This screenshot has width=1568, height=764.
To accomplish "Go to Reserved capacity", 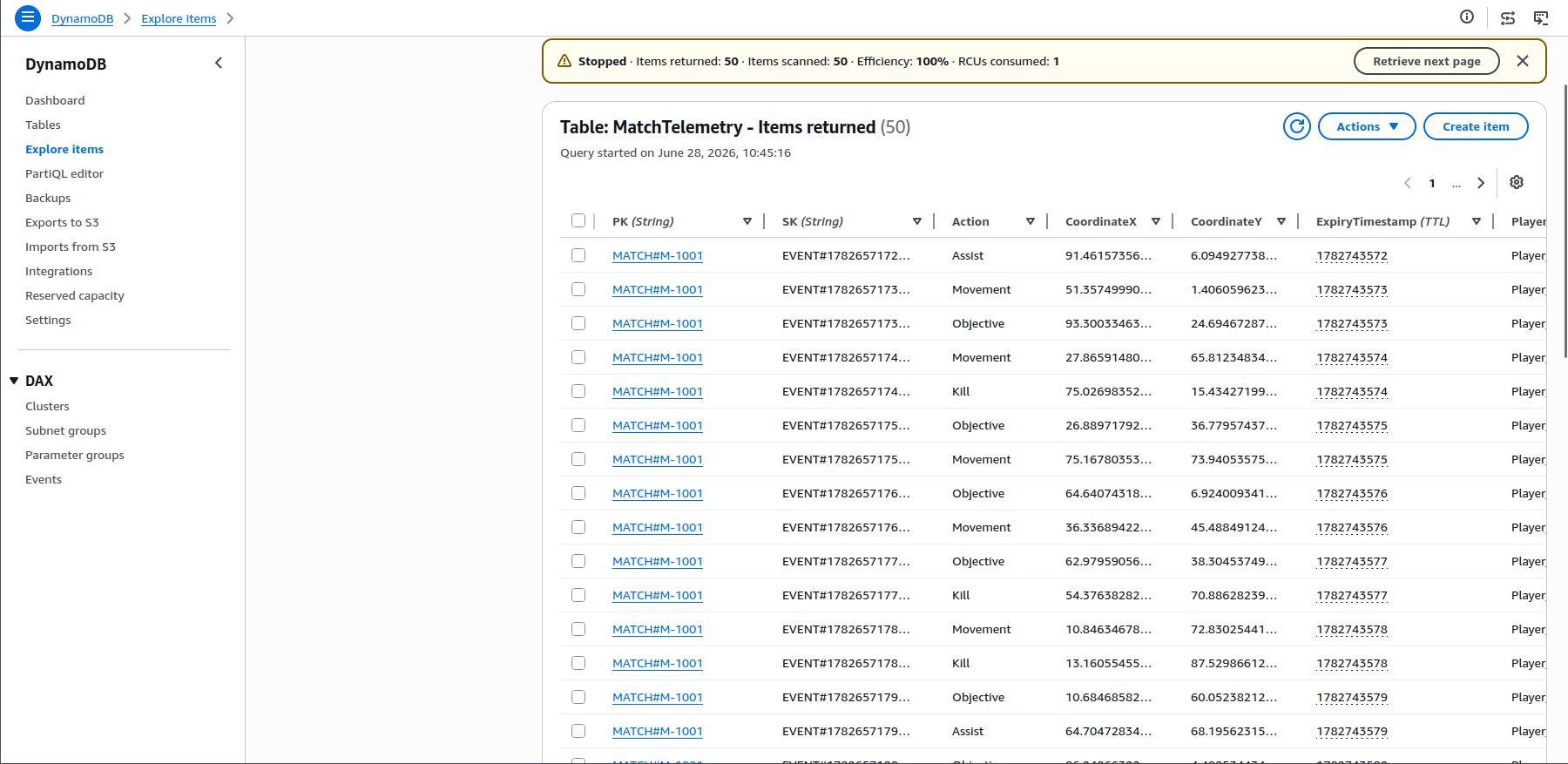I will click(75, 295).
